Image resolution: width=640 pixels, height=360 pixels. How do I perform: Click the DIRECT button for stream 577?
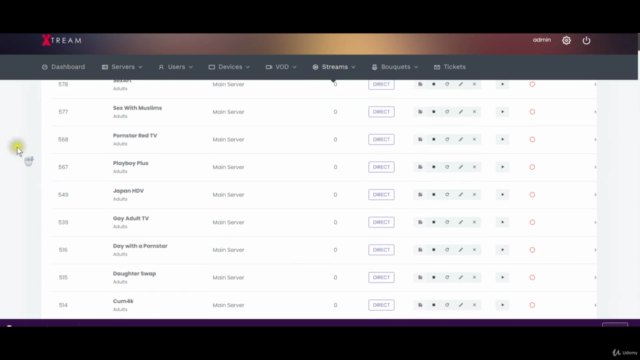[381, 112]
